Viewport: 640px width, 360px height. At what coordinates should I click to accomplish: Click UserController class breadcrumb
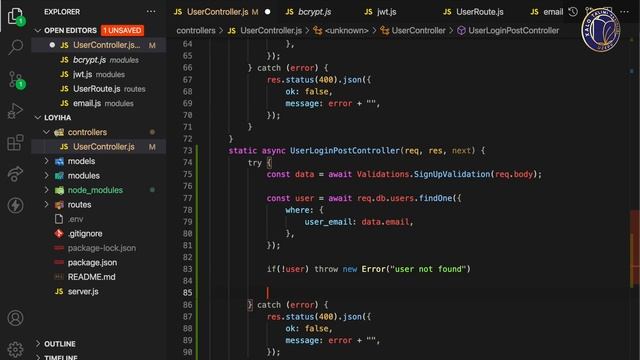413,30
